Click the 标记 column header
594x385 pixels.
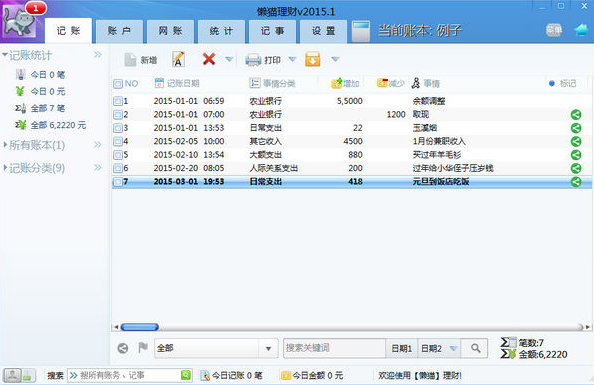tap(563, 83)
